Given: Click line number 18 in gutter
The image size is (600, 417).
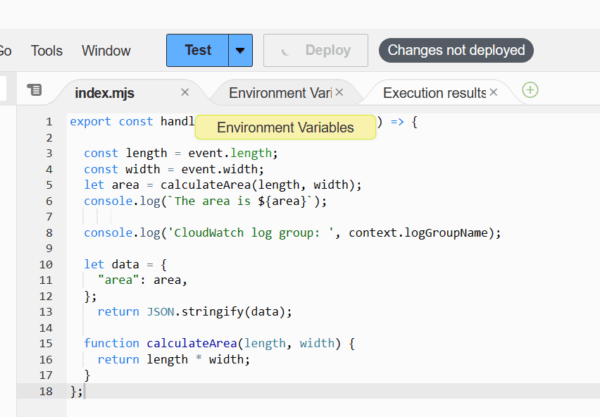Looking at the screenshot, I should point(46,391).
